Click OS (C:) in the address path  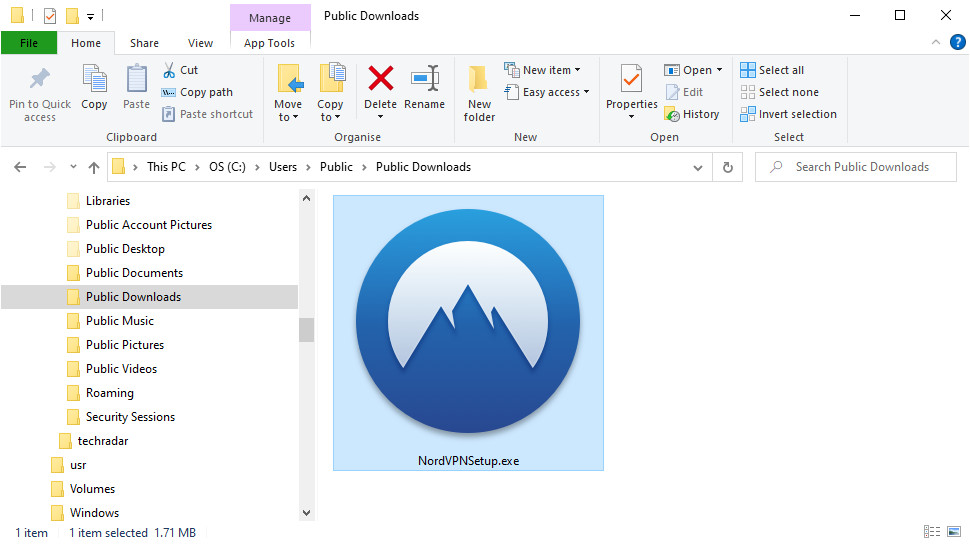pyautogui.click(x=227, y=167)
